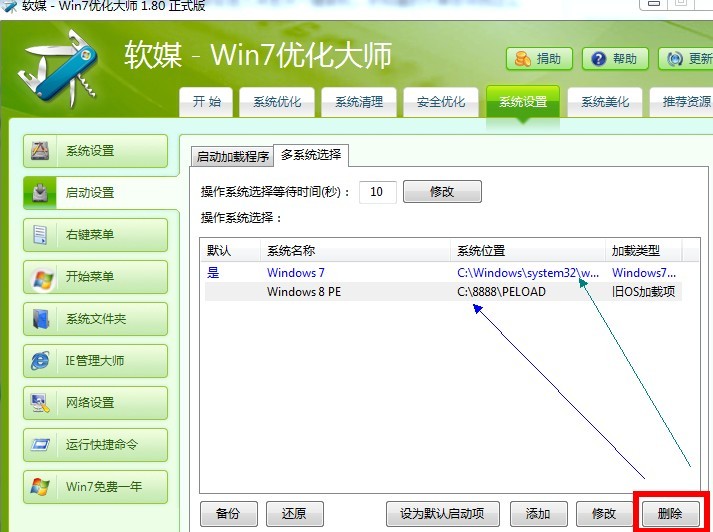Click the 帮助 button
This screenshot has width=713, height=532.
click(x=615, y=59)
